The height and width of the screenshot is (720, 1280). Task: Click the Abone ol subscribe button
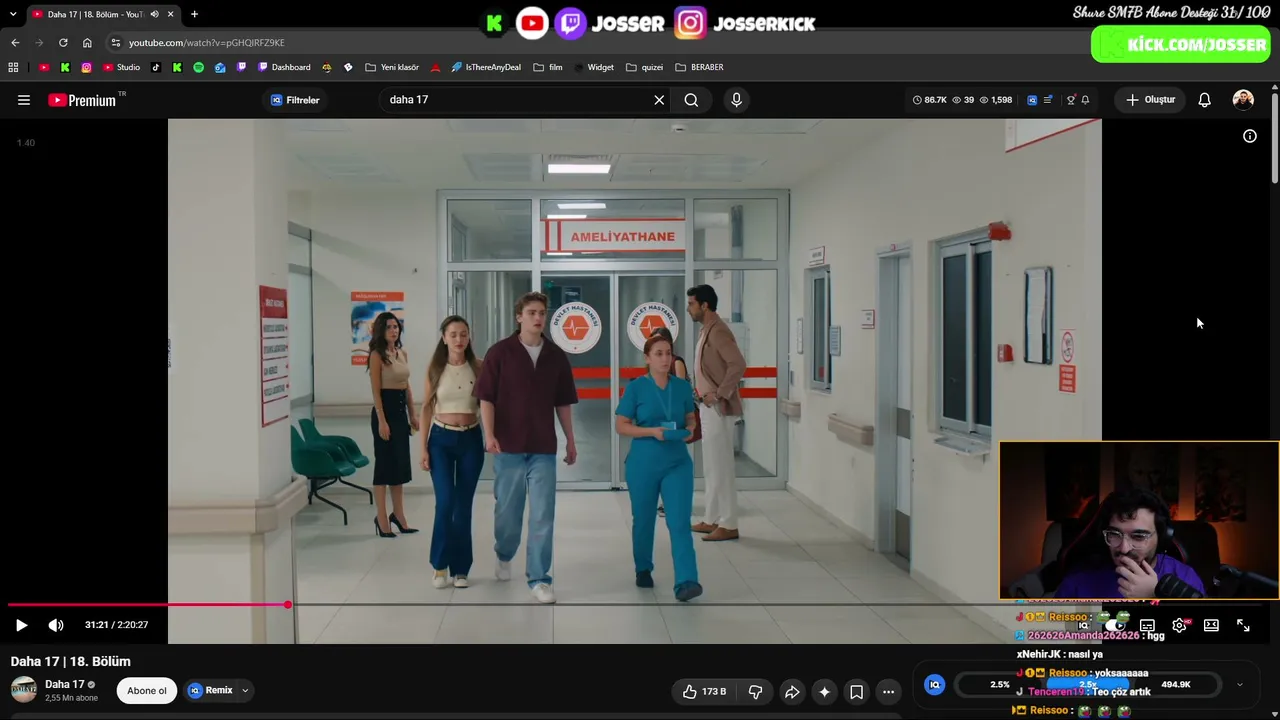147,691
